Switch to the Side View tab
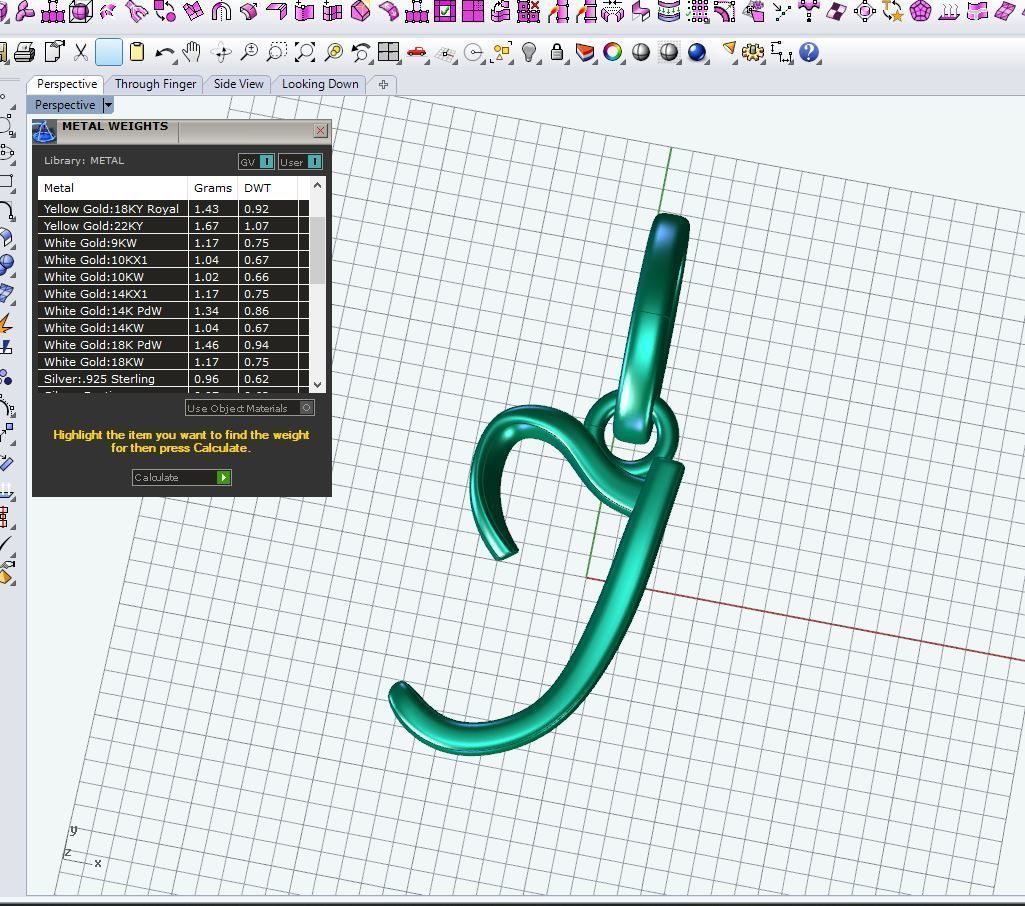Image resolution: width=1025 pixels, height=906 pixels. pos(239,84)
